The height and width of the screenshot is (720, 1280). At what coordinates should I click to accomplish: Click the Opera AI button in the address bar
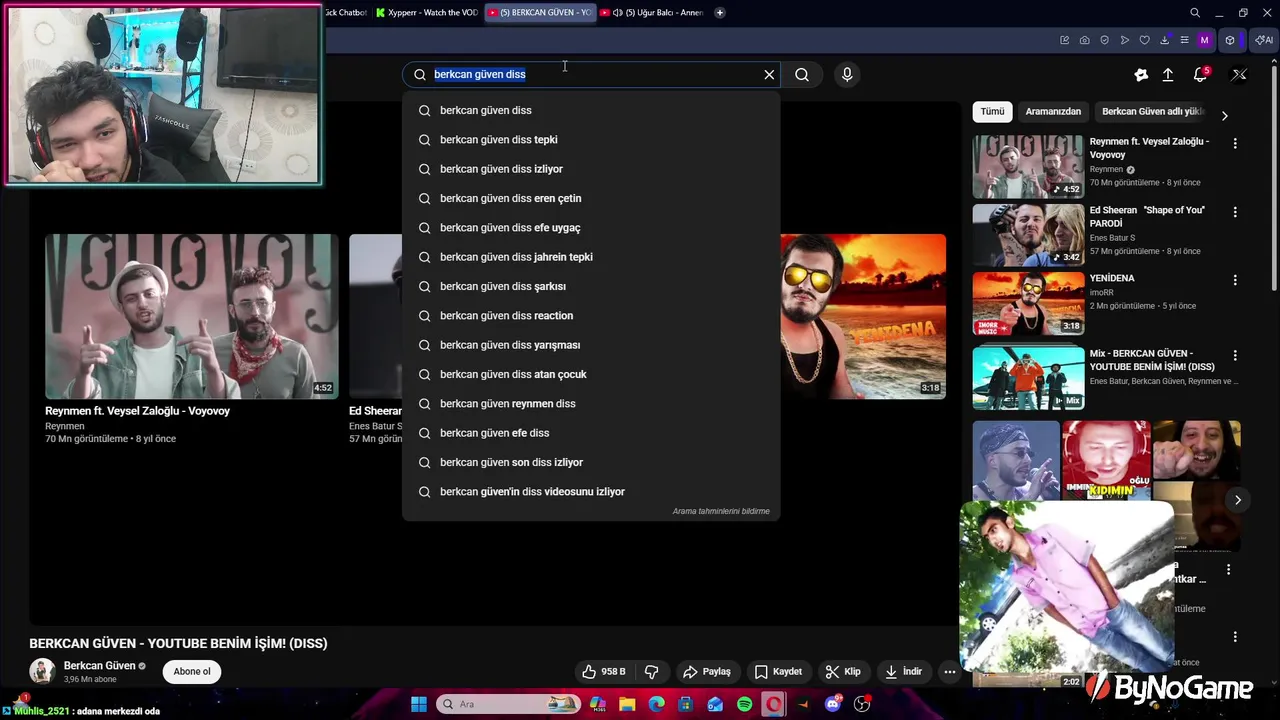[x=1264, y=40]
